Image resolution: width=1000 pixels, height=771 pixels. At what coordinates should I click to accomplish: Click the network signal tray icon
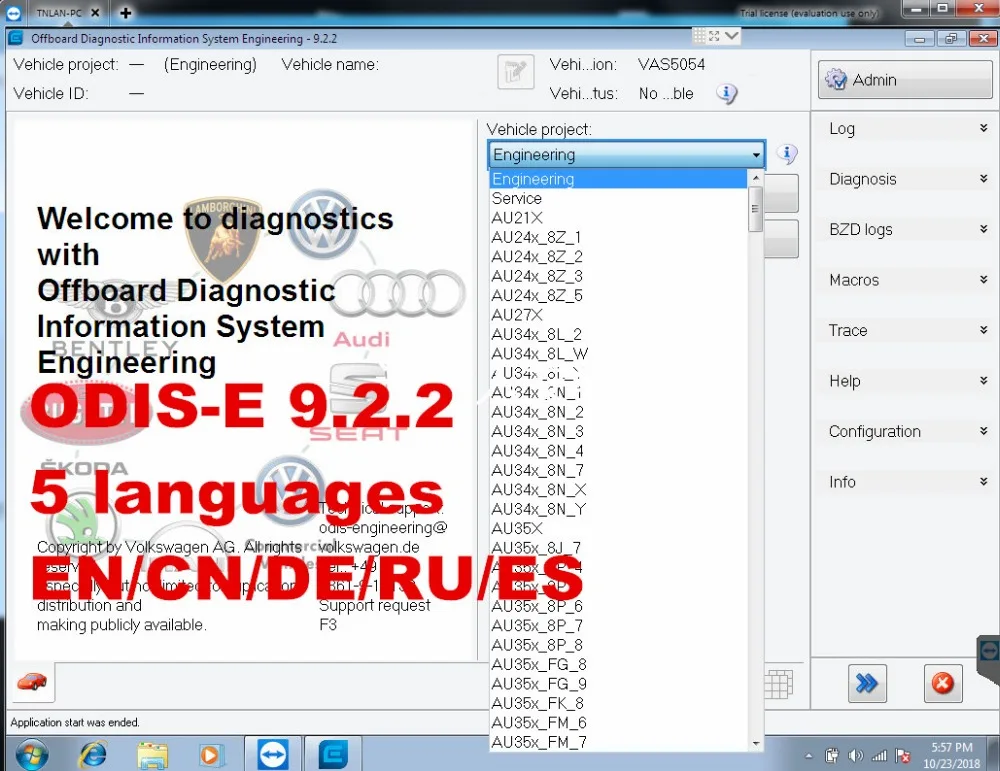tap(879, 756)
